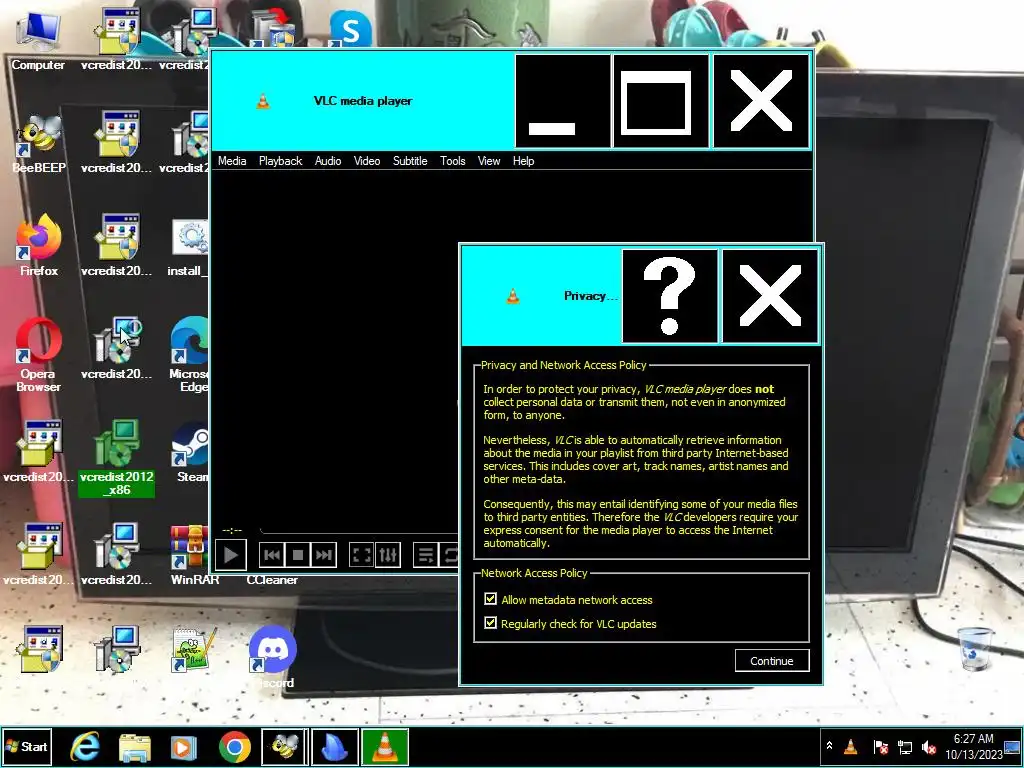Image resolution: width=1024 pixels, height=768 pixels.
Task: Show hidden tray icons arrow
Action: click(829, 746)
